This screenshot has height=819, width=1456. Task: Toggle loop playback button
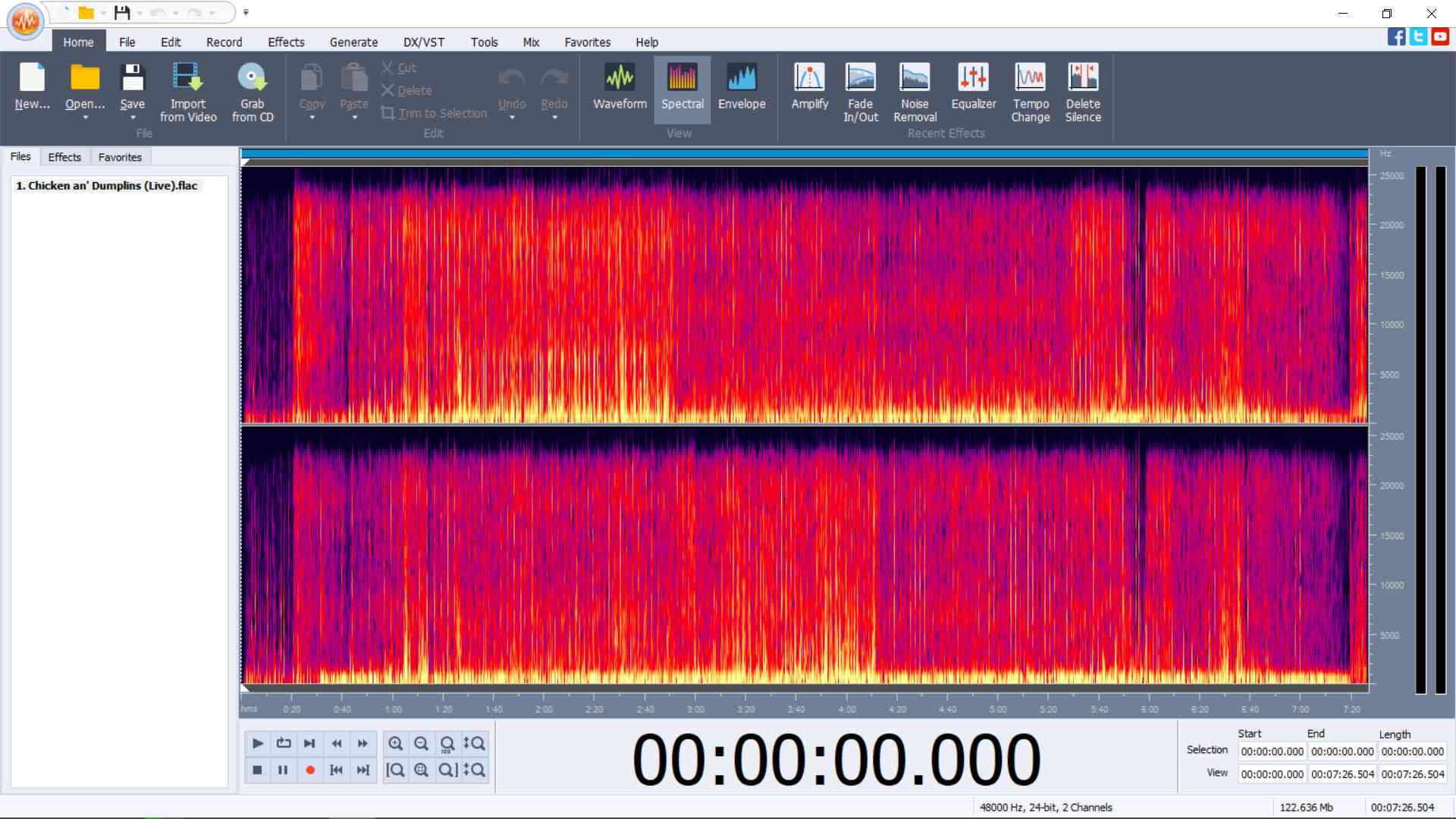[284, 743]
